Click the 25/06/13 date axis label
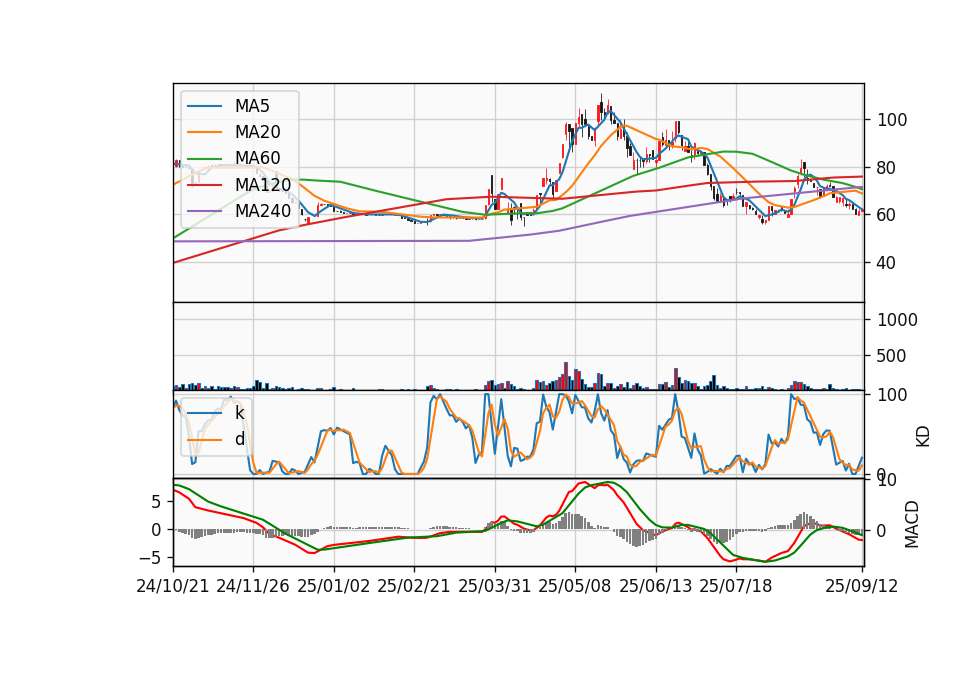Viewport: 960px width, 690px height. [656, 586]
